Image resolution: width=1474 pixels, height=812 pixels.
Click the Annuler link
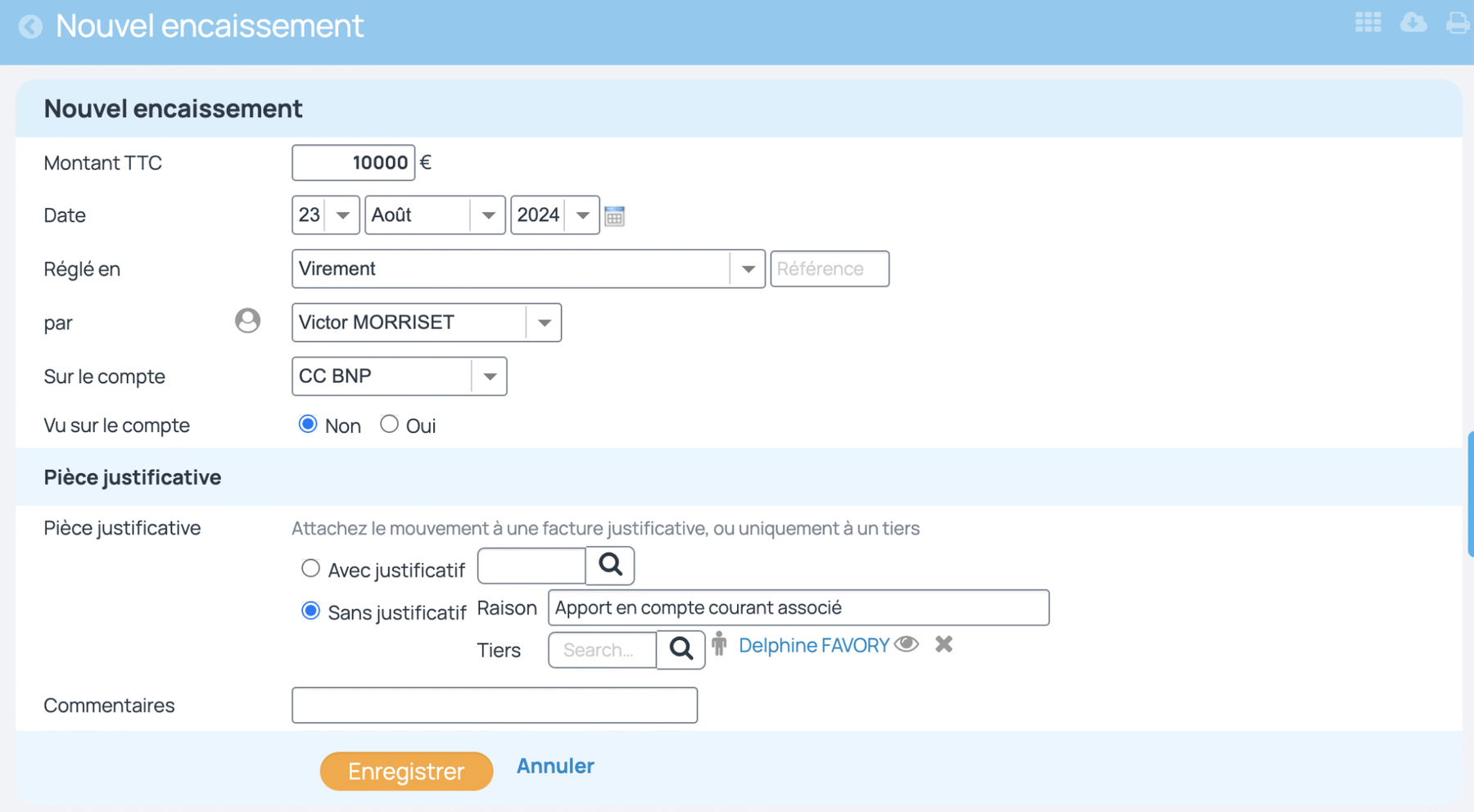coord(555,766)
